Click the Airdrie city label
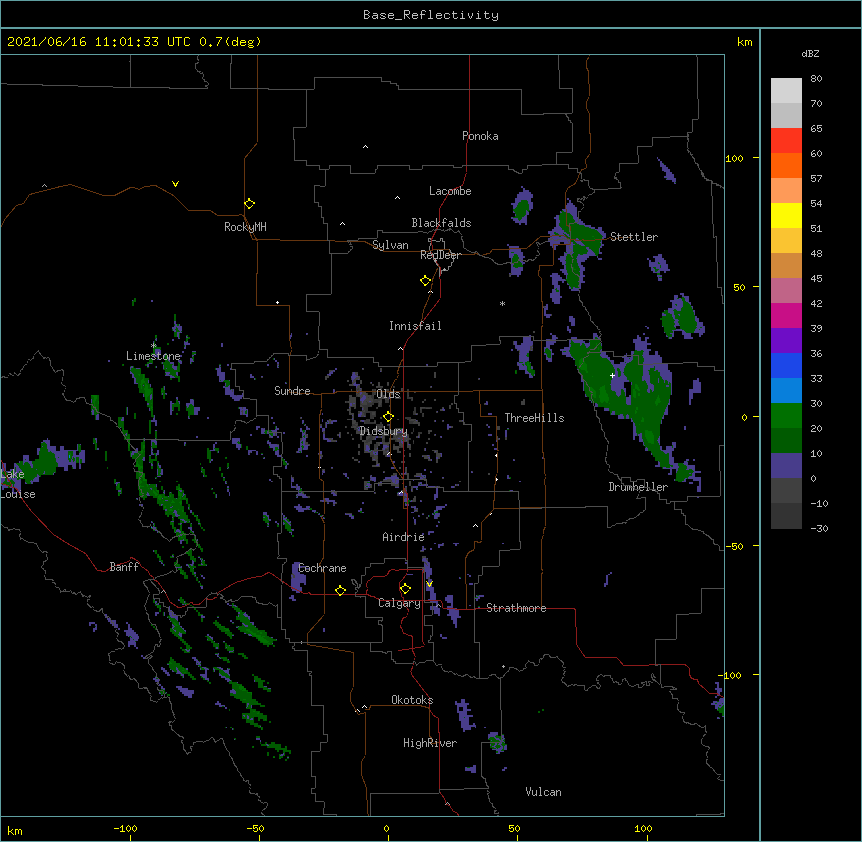 pyautogui.click(x=404, y=537)
